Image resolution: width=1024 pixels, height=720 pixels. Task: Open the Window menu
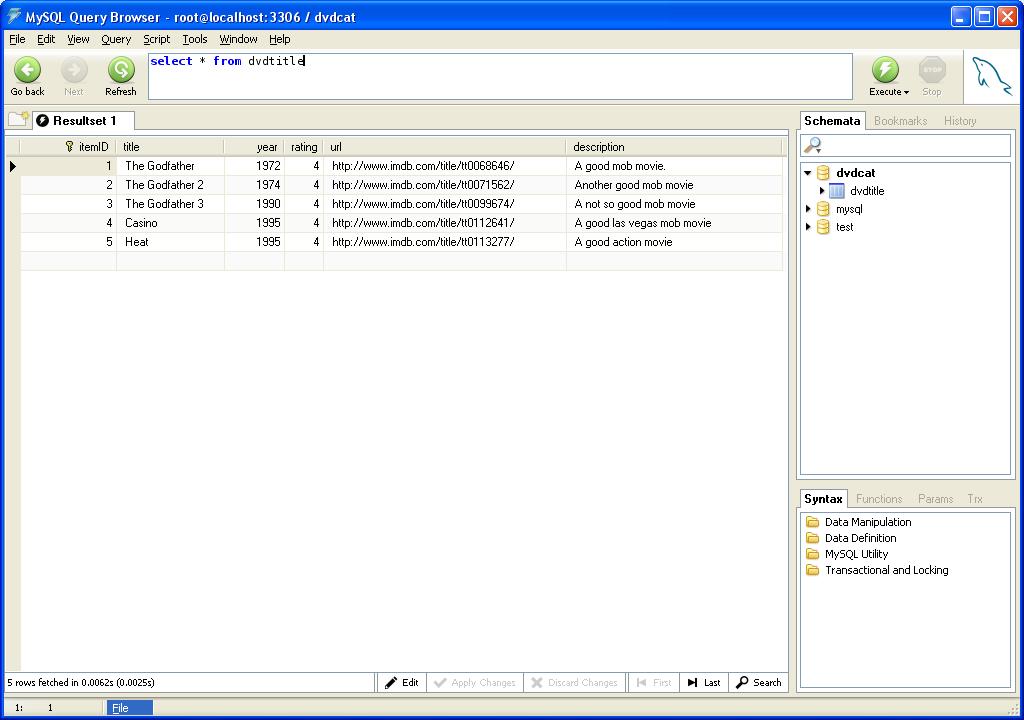click(238, 39)
